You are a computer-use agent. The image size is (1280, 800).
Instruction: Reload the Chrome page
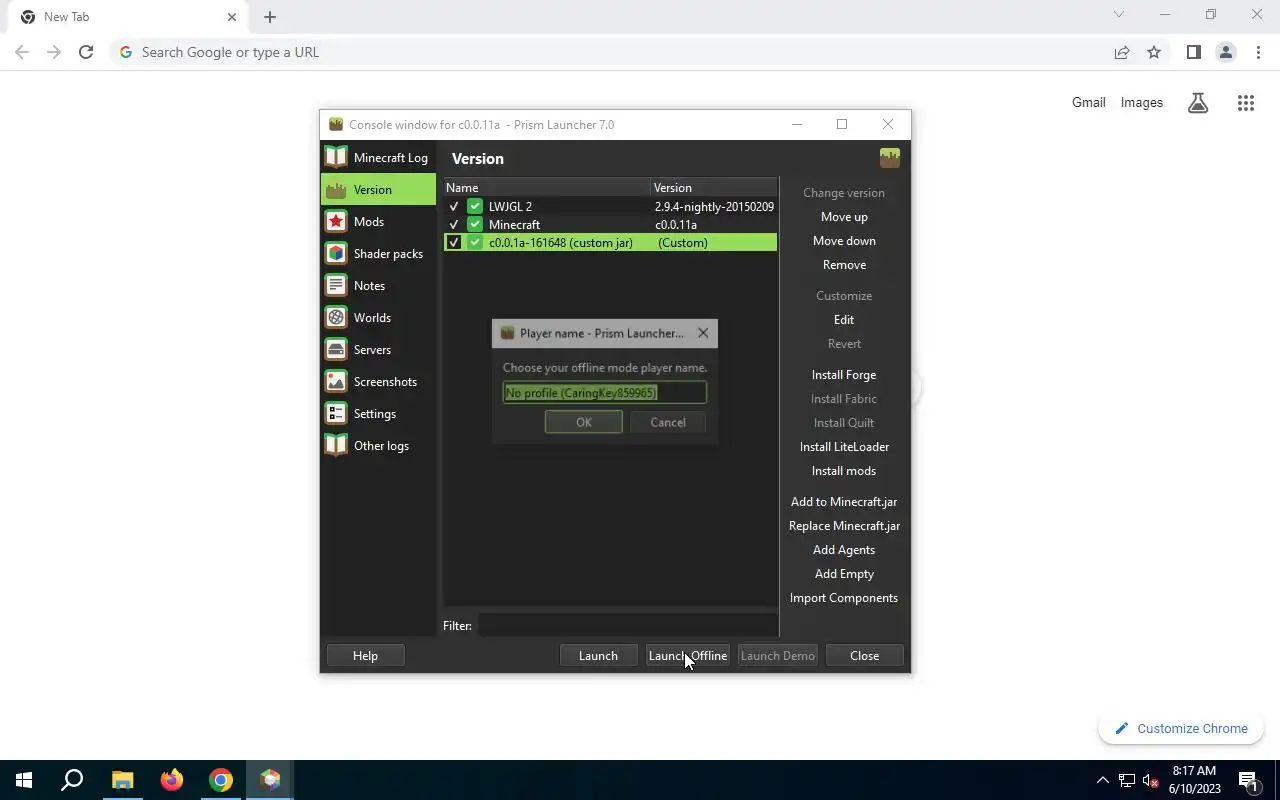(86, 52)
